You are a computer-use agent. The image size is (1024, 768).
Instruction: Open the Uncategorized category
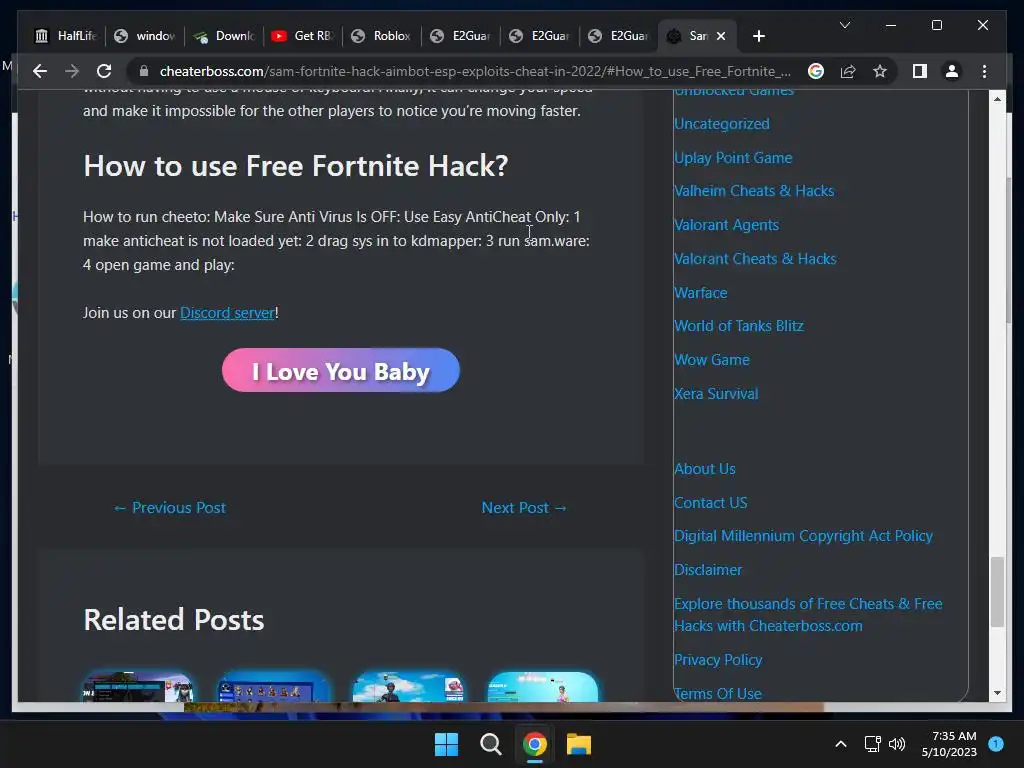point(722,123)
